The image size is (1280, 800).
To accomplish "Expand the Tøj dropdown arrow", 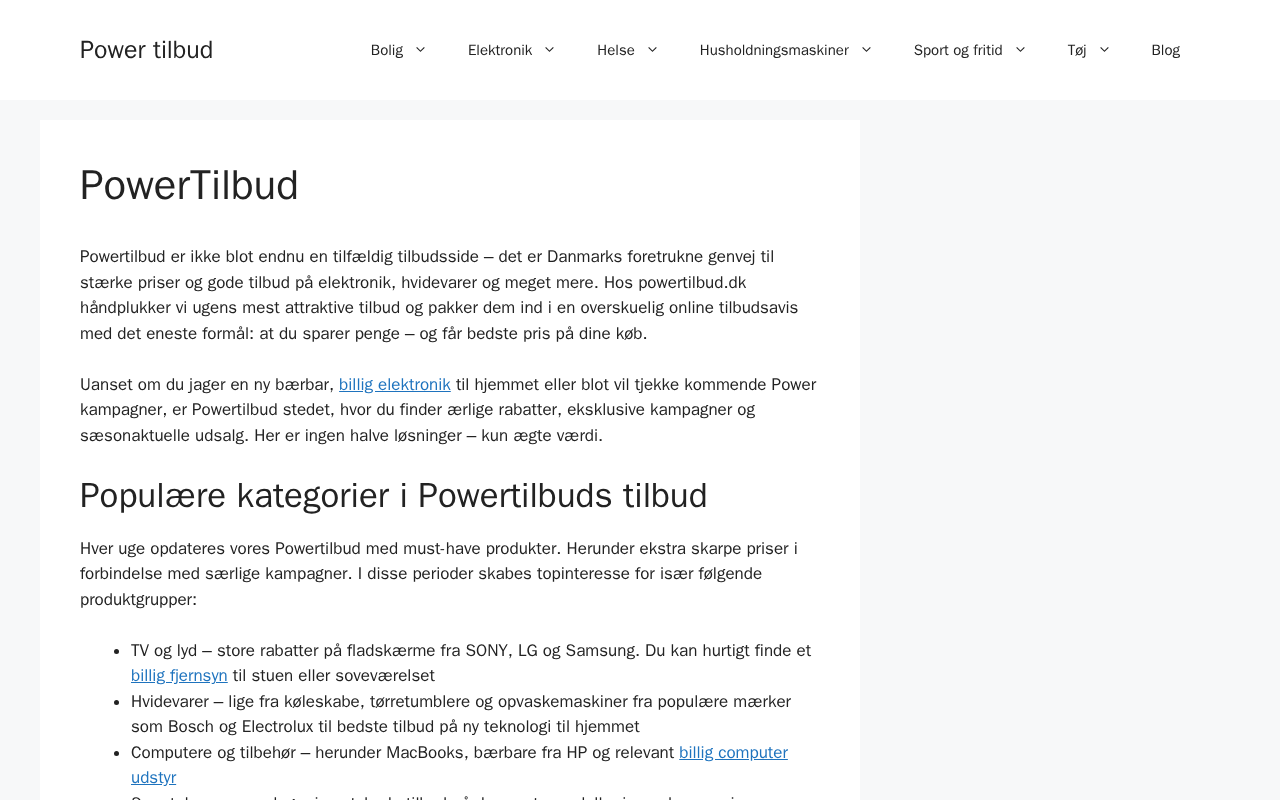I will pyautogui.click(x=1104, y=50).
